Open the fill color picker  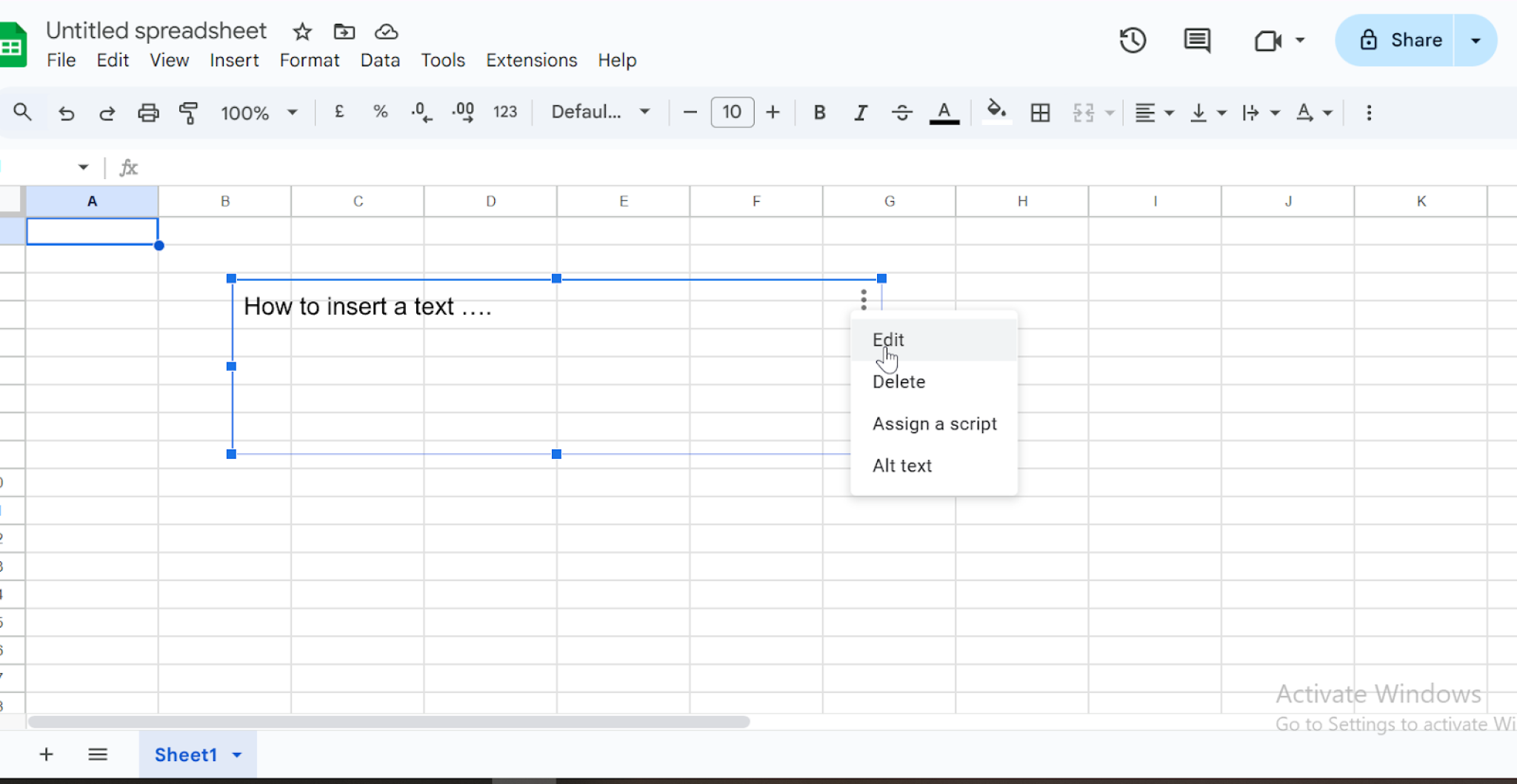[996, 113]
